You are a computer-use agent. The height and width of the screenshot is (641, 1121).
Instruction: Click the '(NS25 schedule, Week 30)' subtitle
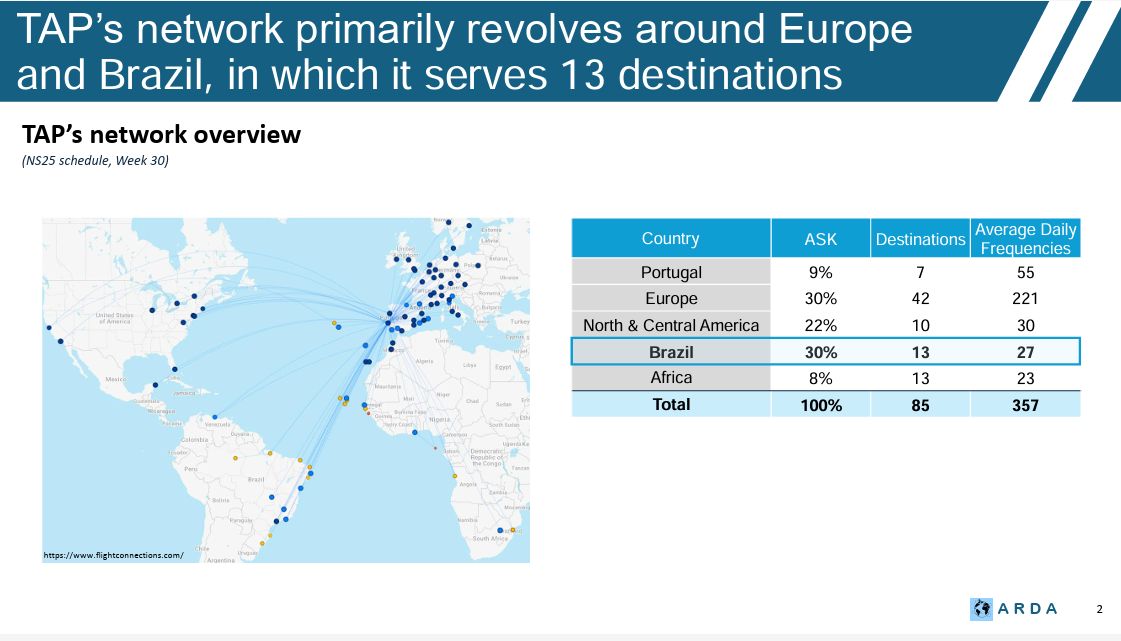[x=96, y=160]
